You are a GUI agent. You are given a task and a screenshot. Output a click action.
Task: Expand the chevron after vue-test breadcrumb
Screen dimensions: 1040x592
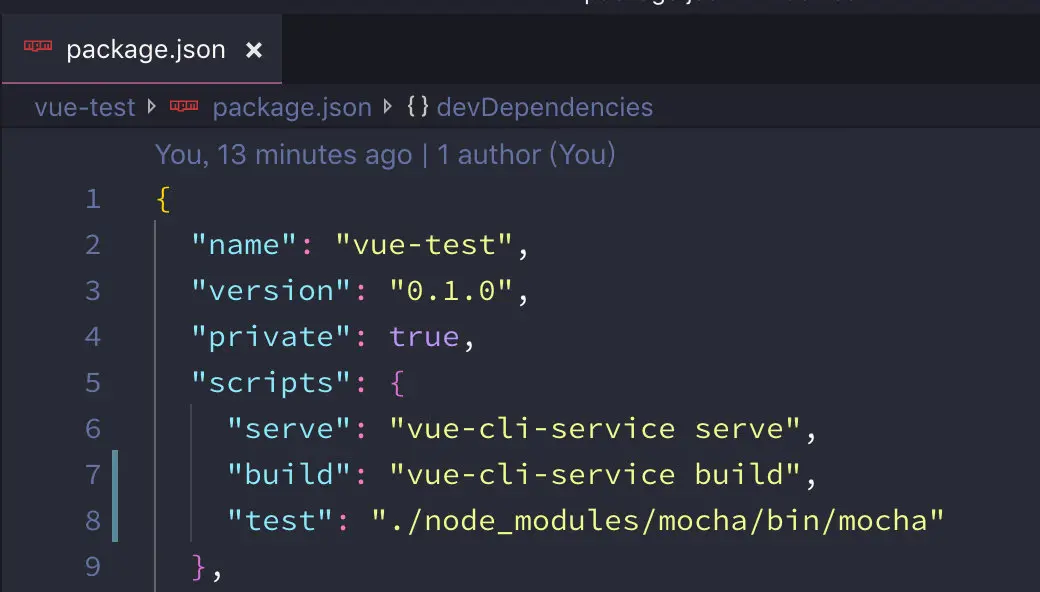point(152,107)
